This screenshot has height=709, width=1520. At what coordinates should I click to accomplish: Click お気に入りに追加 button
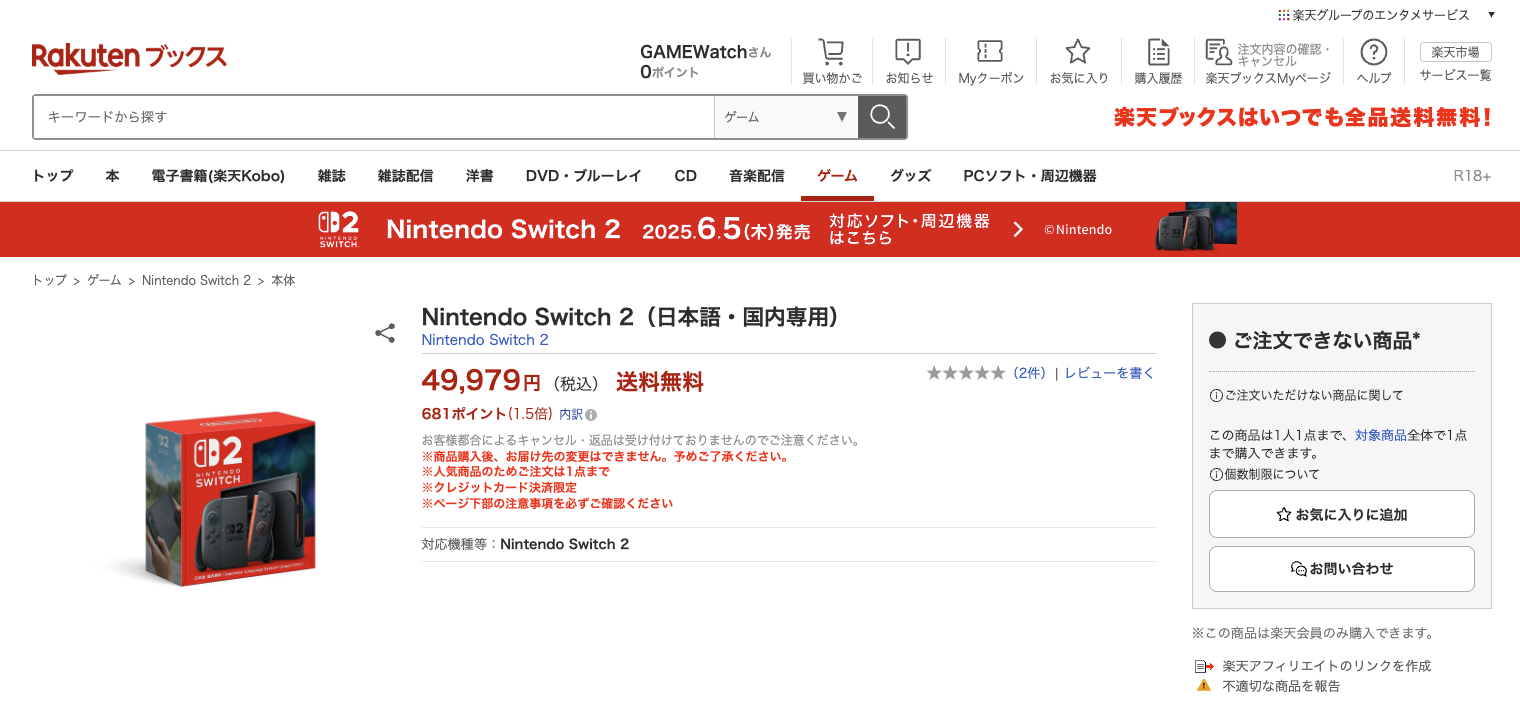click(1341, 513)
